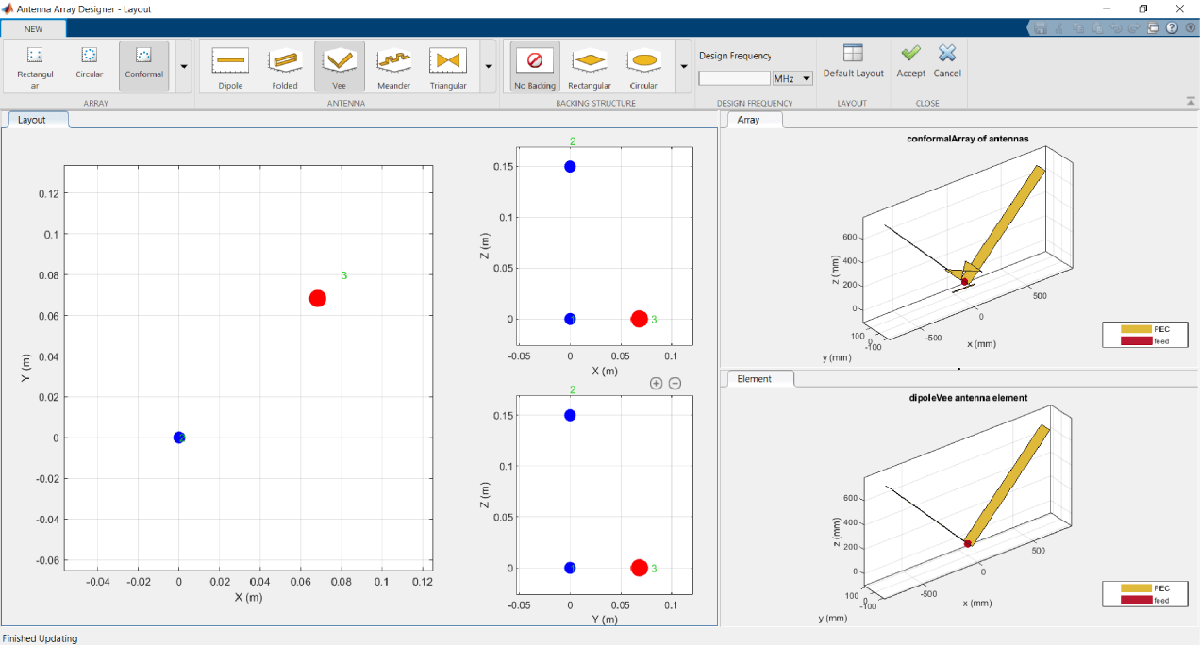Image resolution: width=1200 pixels, height=645 pixels.
Task: Select the Conformal array type
Action: [144, 66]
